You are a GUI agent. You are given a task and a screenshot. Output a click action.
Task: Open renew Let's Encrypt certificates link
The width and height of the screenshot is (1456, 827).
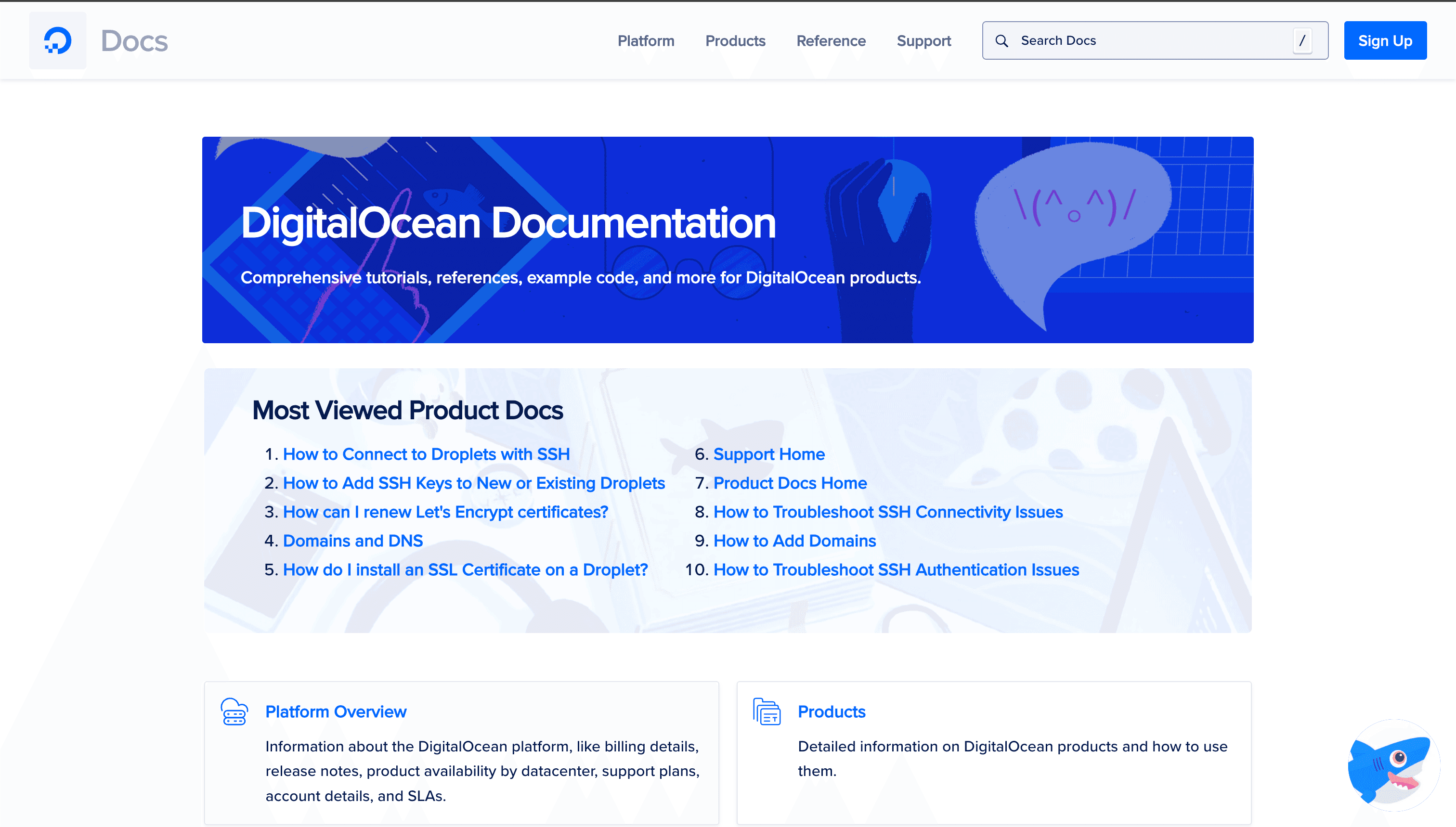pyautogui.click(x=445, y=512)
